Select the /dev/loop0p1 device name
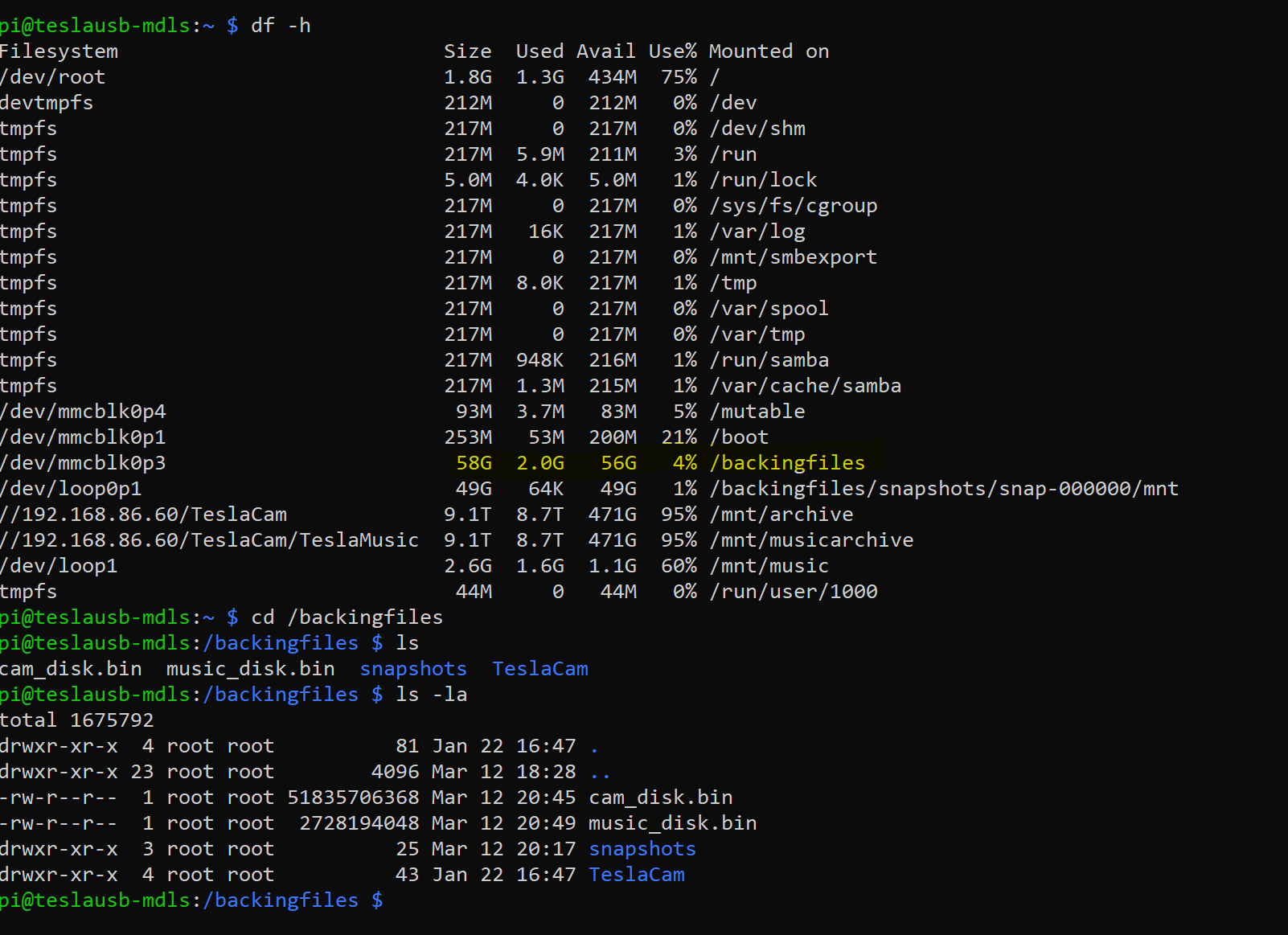 pyautogui.click(x=71, y=488)
